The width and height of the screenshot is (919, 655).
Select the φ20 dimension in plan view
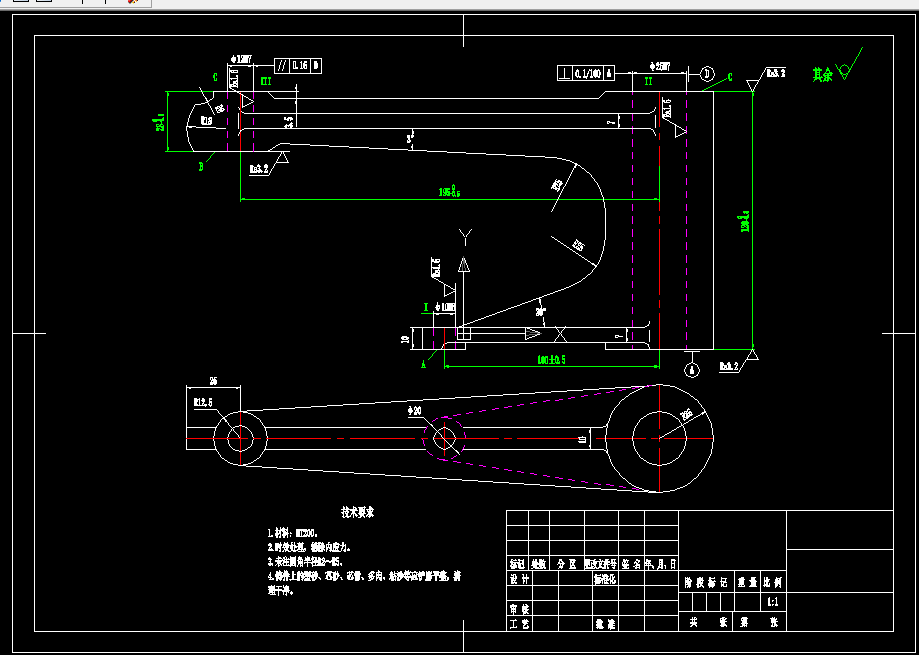coord(414,412)
